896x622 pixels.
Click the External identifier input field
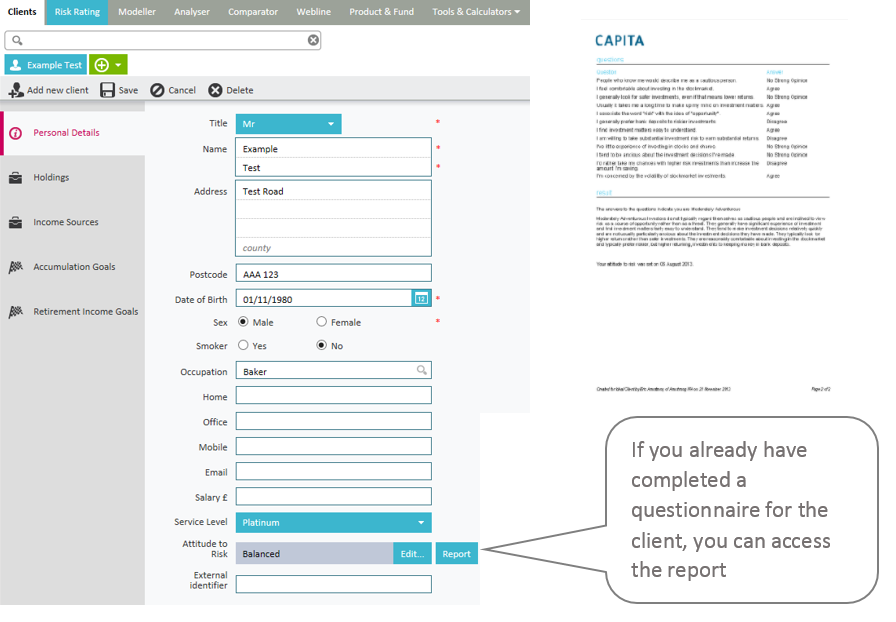334,584
